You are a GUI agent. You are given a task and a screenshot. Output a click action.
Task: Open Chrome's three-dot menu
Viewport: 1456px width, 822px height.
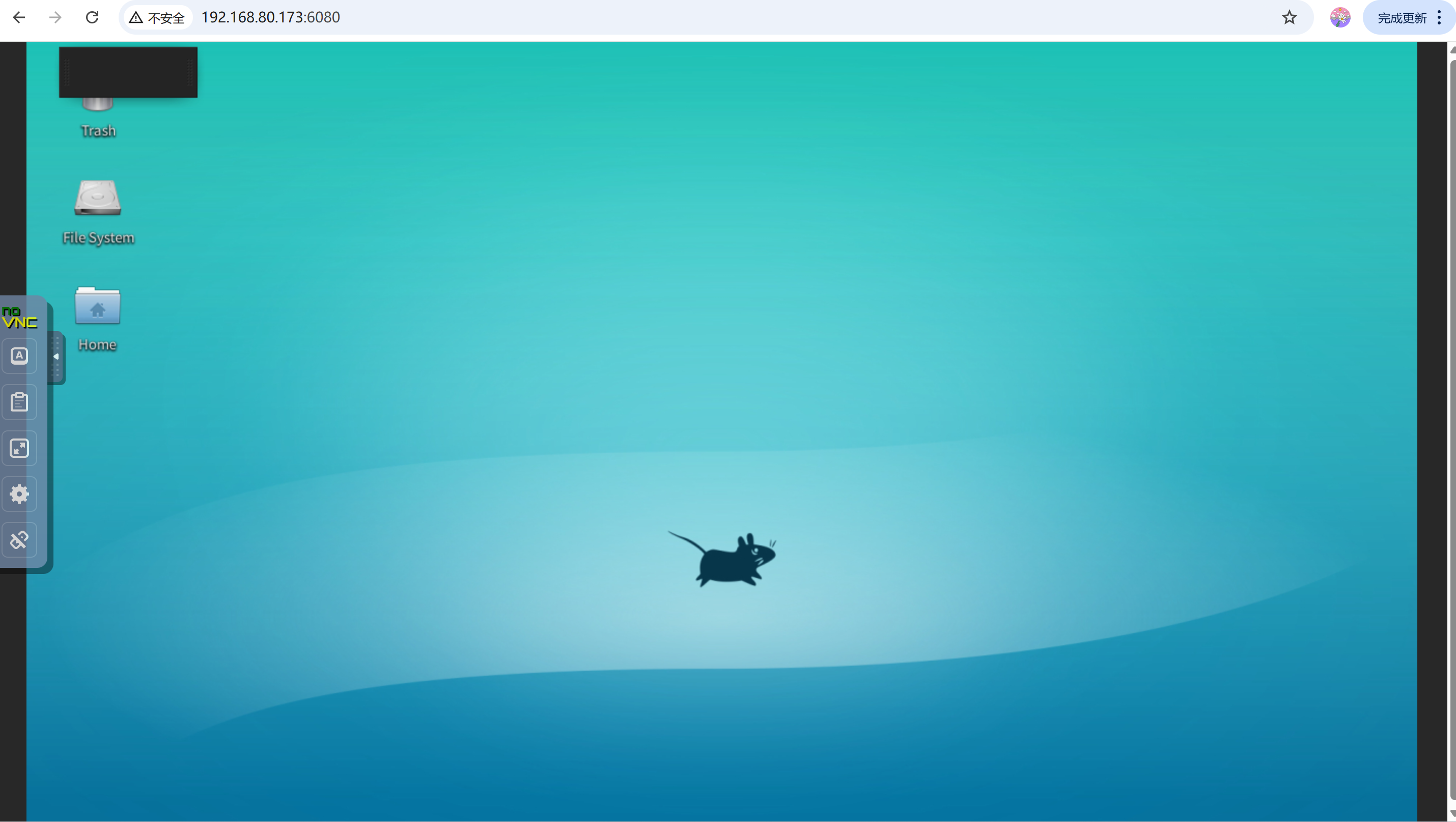point(1439,17)
